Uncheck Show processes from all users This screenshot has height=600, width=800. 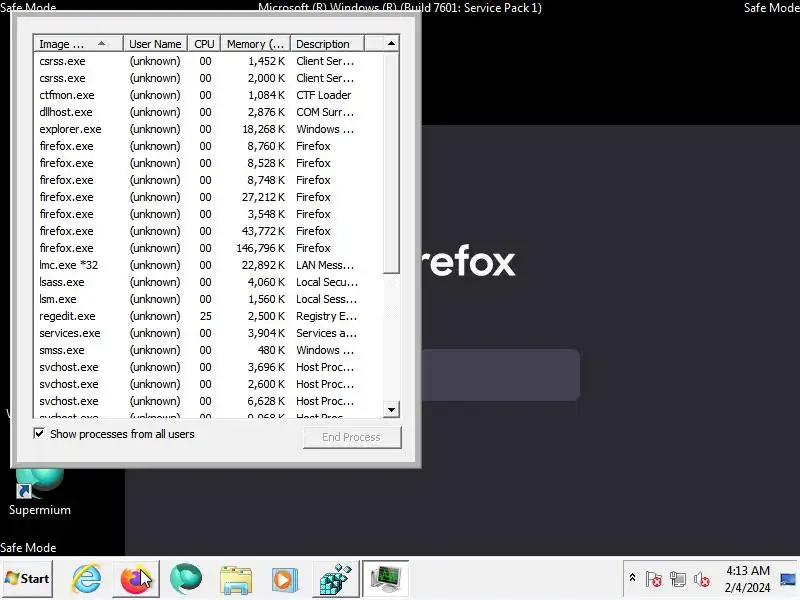tap(39, 434)
